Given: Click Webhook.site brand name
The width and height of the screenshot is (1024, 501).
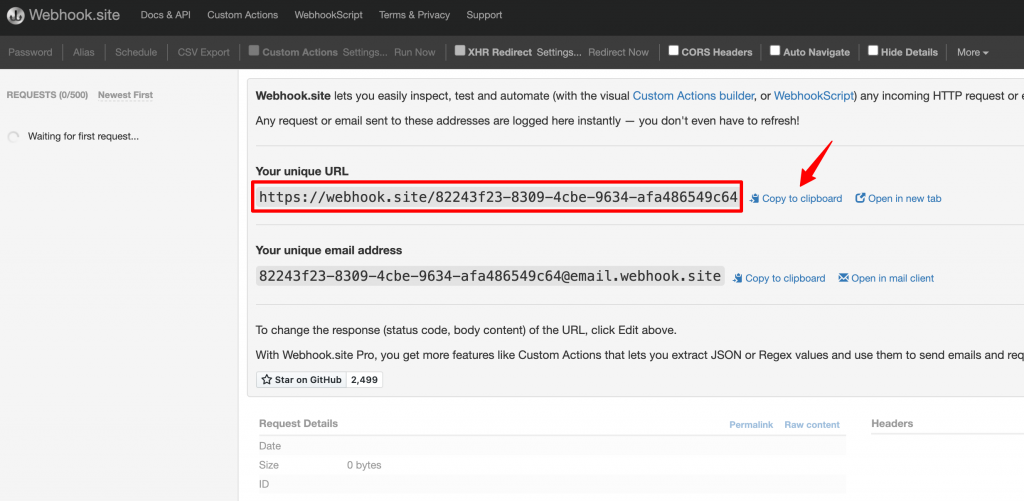Looking at the screenshot, I should pos(74,15).
